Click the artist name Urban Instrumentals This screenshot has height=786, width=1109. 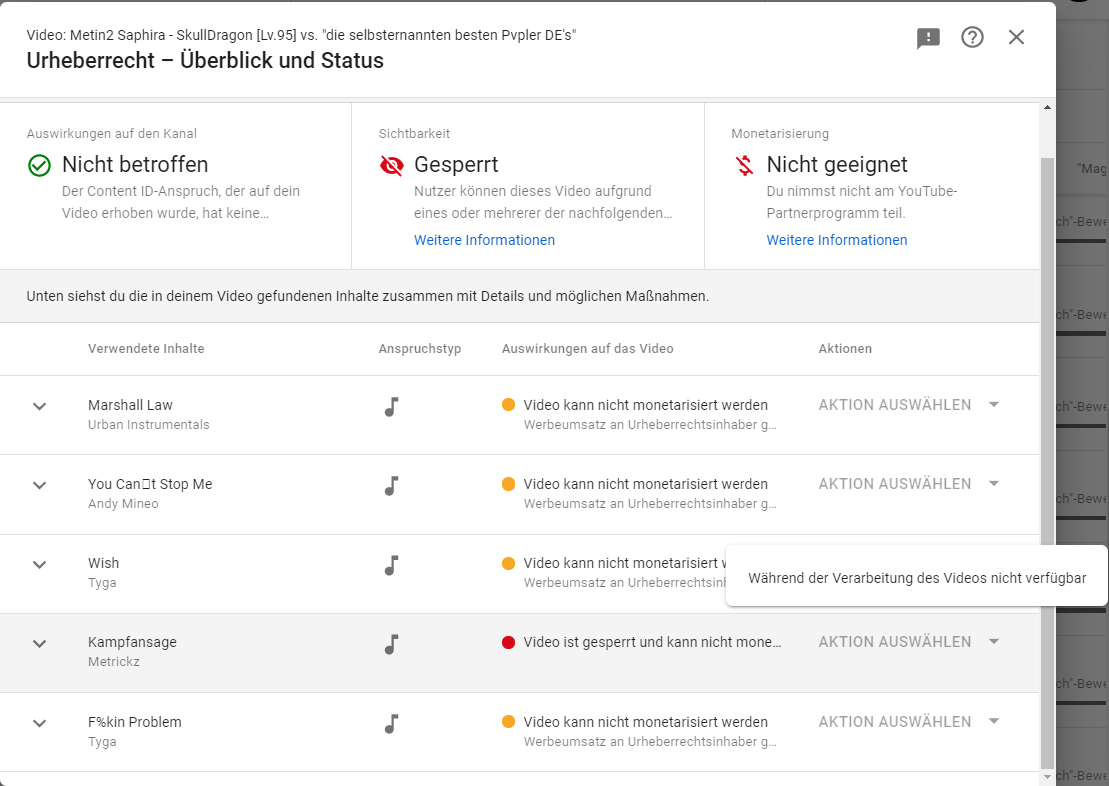(149, 425)
